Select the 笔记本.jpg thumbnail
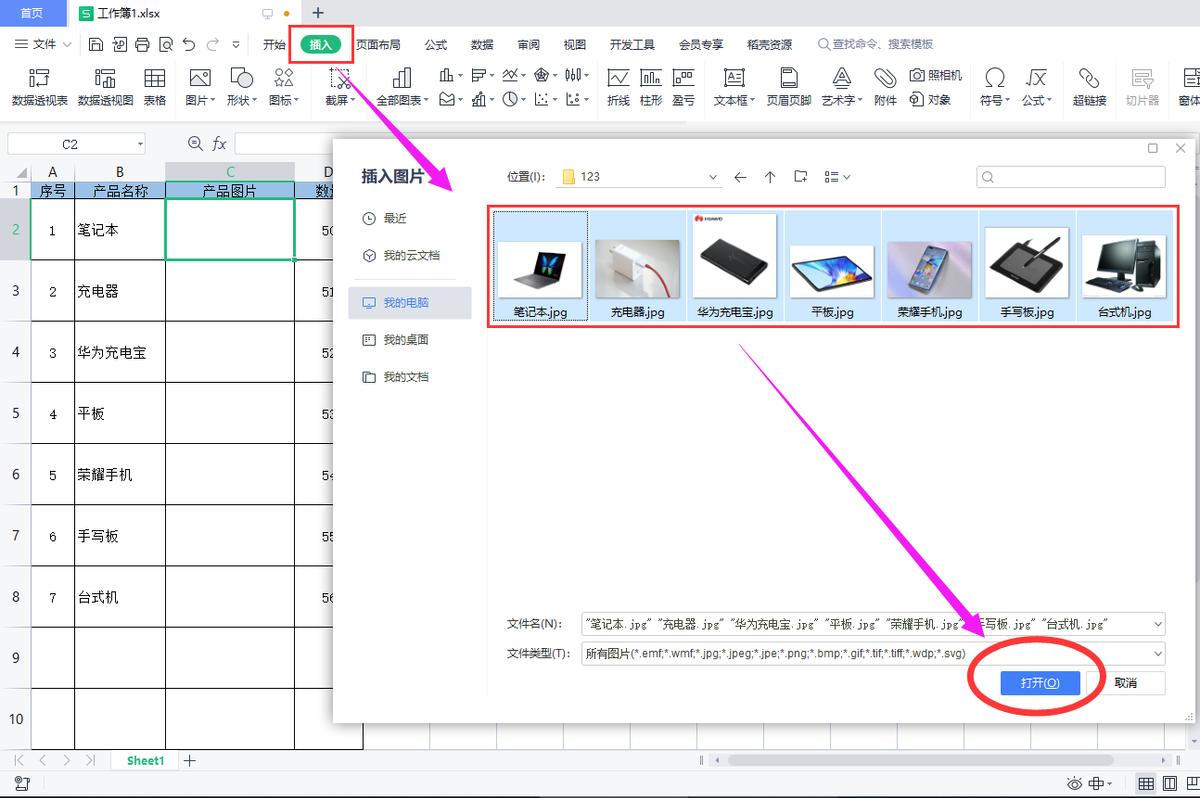Image resolution: width=1200 pixels, height=798 pixels. point(540,266)
